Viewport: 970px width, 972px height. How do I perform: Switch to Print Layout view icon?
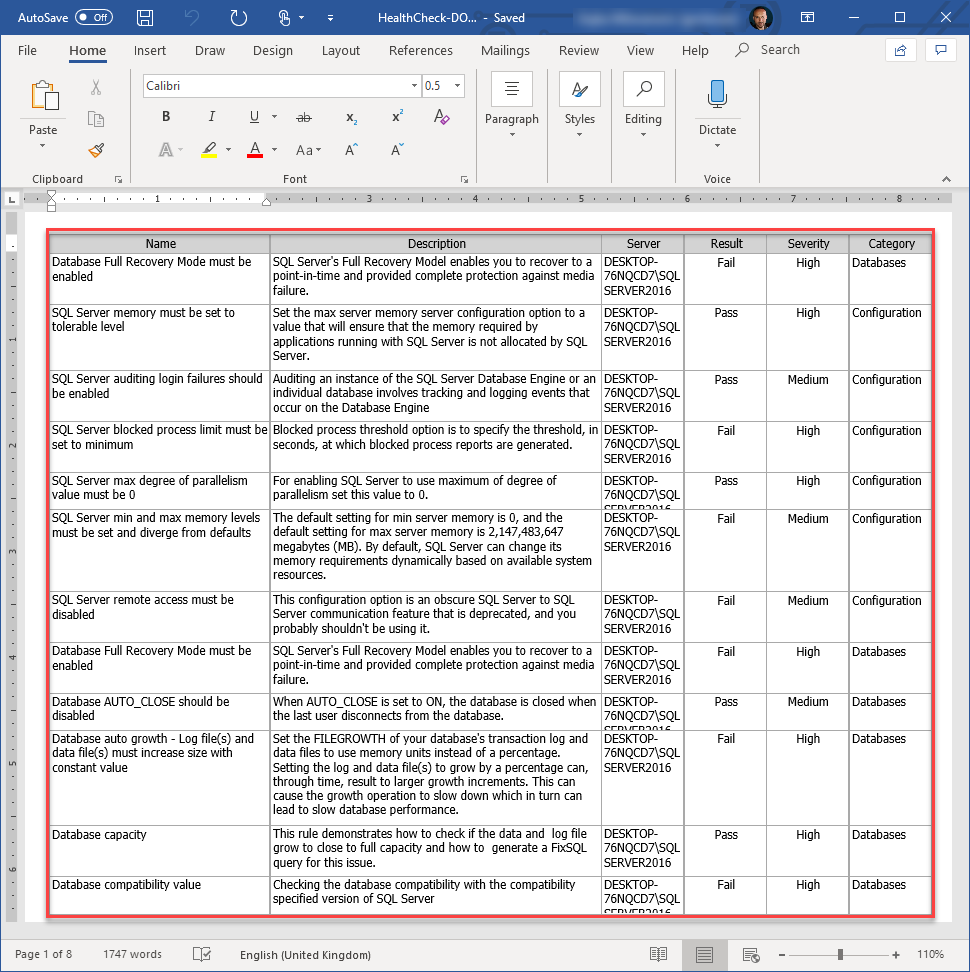tap(704, 955)
